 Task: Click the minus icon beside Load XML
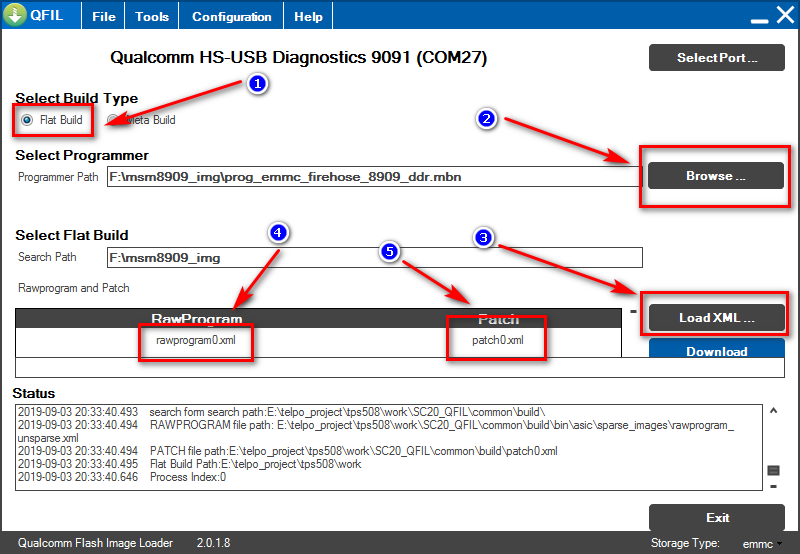[x=633, y=311]
